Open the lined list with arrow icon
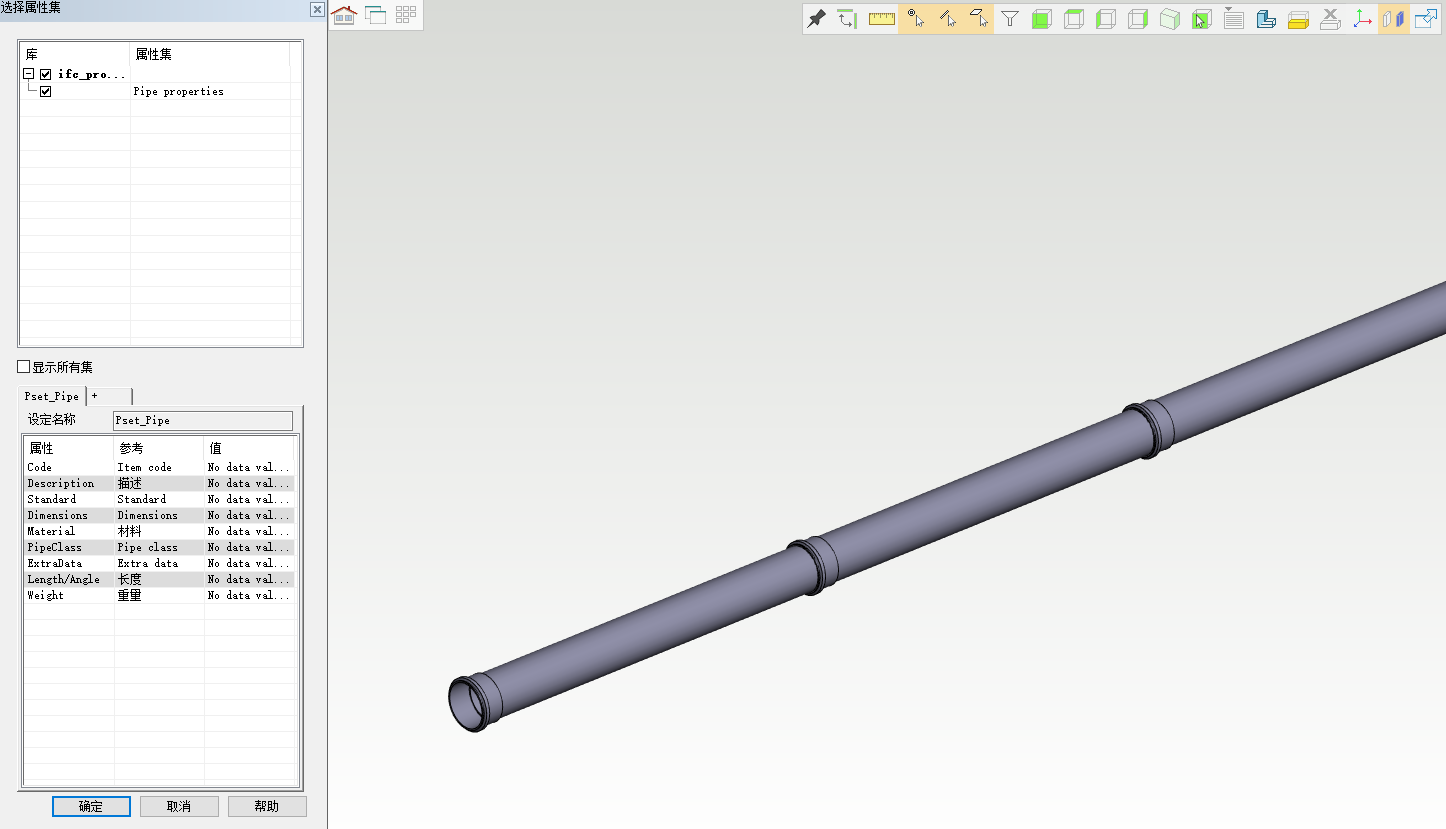The height and width of the screenshot is (829, 1446). pos(1234,19)
